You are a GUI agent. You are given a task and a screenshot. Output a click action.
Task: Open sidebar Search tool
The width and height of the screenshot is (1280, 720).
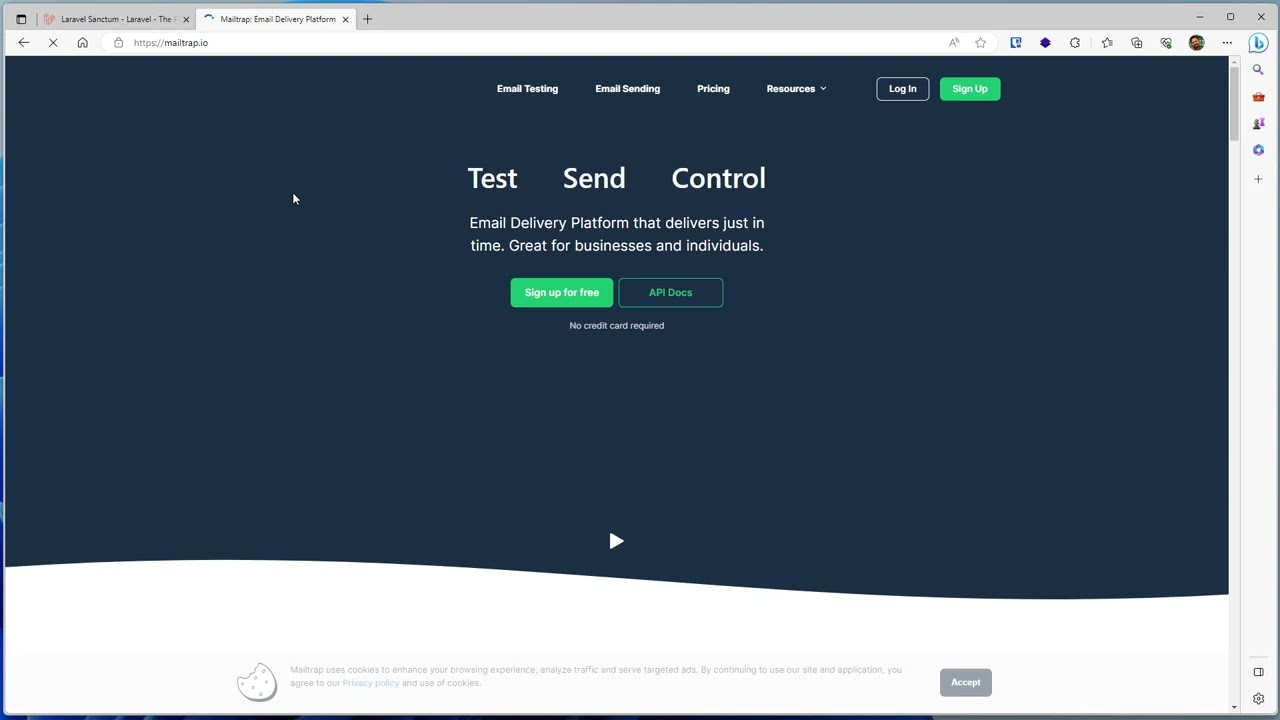click(1259, 70)
